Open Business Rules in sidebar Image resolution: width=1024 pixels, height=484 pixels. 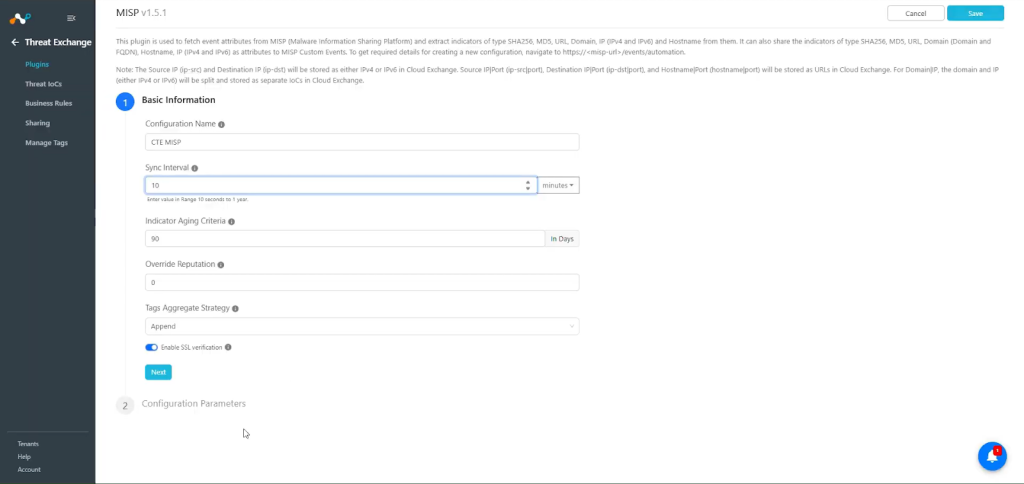point(48,103)
